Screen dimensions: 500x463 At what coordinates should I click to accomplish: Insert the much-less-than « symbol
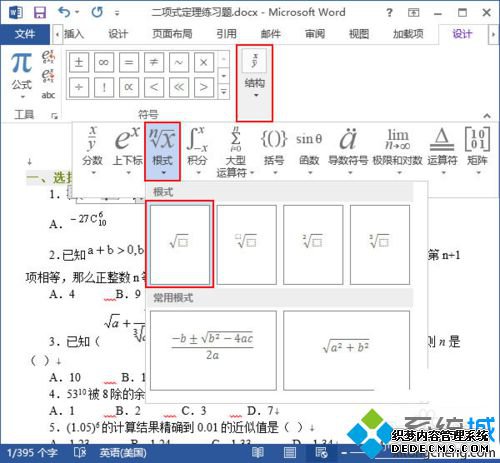click(179, 87)
